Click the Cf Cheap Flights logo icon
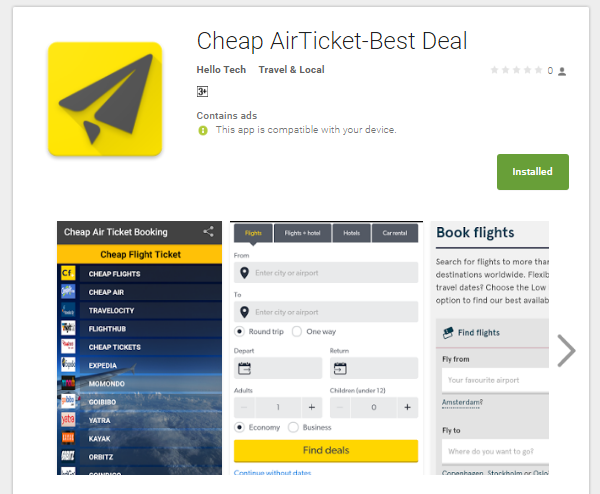This screenshot has height=494, width=600. (x=68, y=273)
